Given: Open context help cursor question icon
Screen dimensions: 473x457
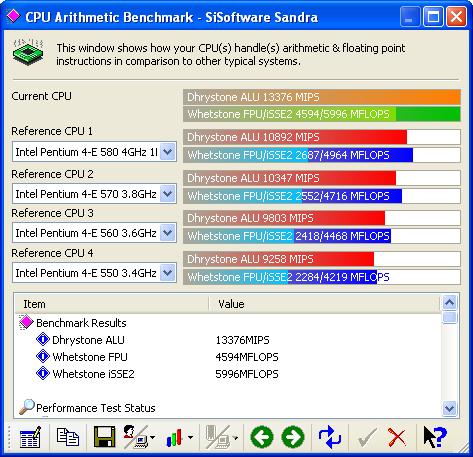Looking at the screenshot, I should coord(435,437).
